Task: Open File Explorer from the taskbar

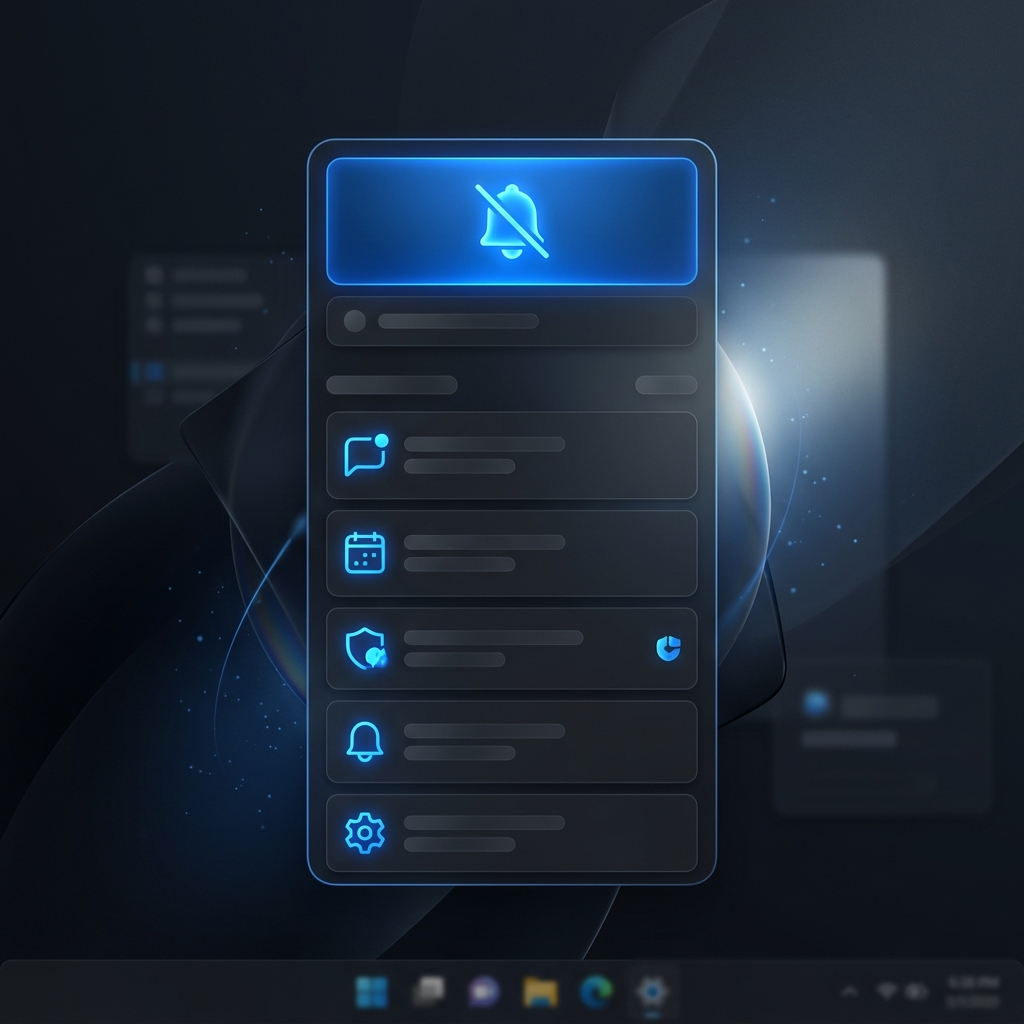Action: [540, 992]
